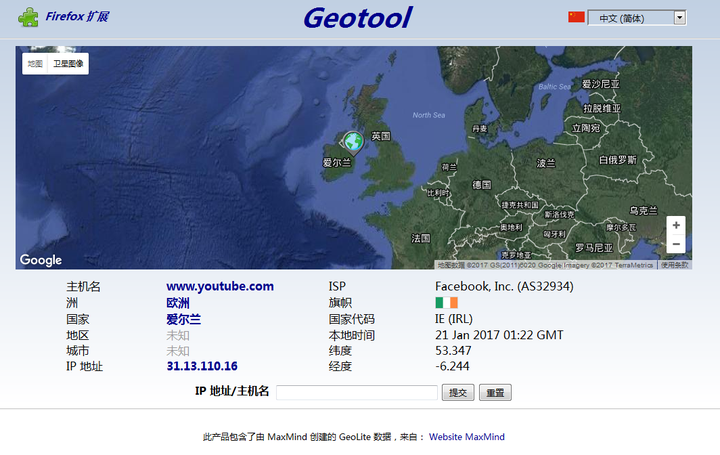Image resolution: width=720 pixels, height=455 pixels.
Task: Click the North Sea label on map
Action: (428, 115)
